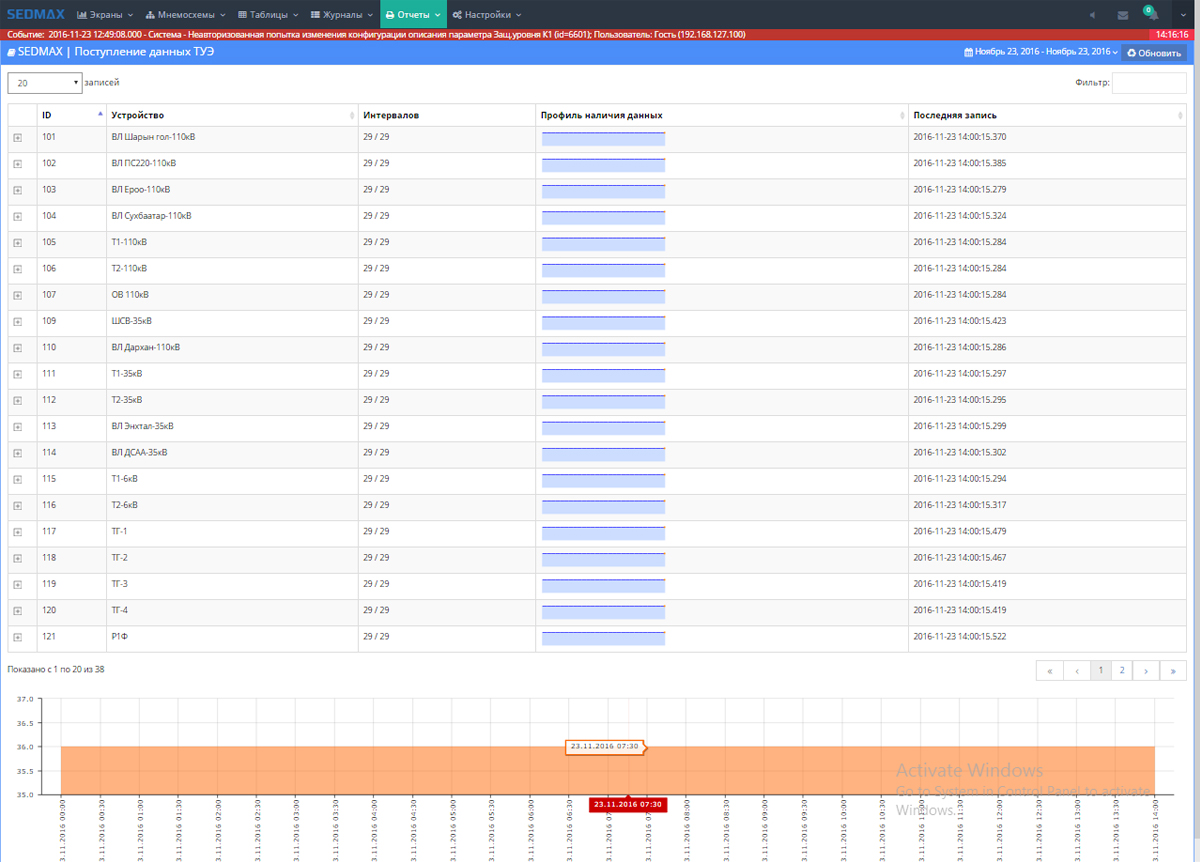Screen dimensions: 1200x862
Task: Expand row 121 Р1Ф details
Action: tap(18, 637)
